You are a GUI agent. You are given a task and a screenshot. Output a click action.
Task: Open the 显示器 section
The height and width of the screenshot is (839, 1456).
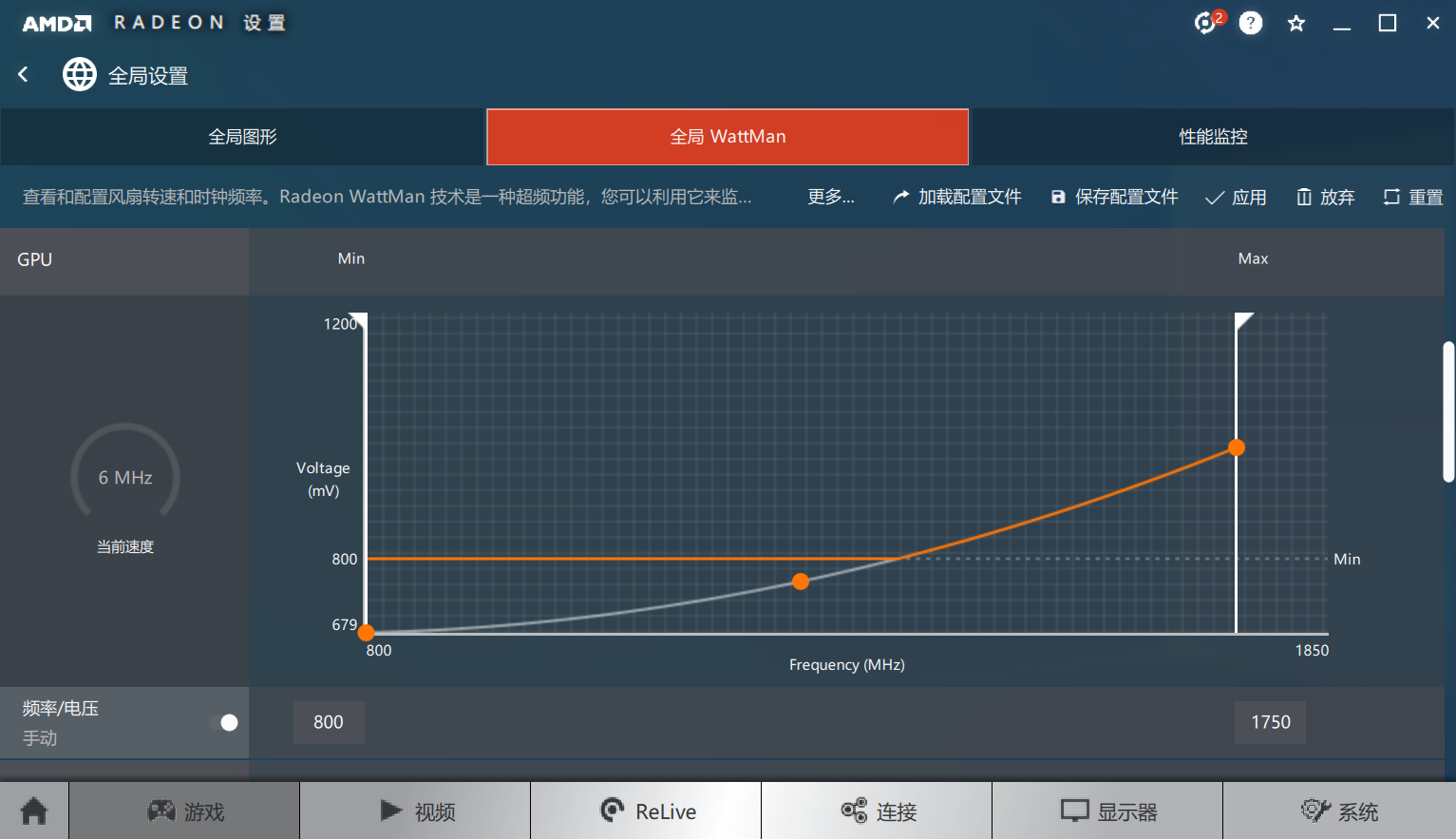pyautogui.click(x=1107, y=810)
